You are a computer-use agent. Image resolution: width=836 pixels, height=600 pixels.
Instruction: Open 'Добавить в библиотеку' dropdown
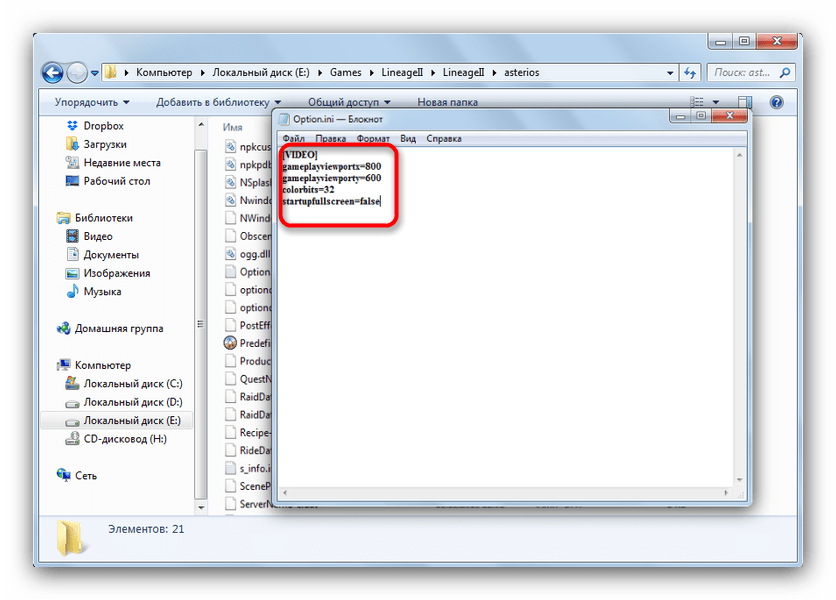coord(218,102)
